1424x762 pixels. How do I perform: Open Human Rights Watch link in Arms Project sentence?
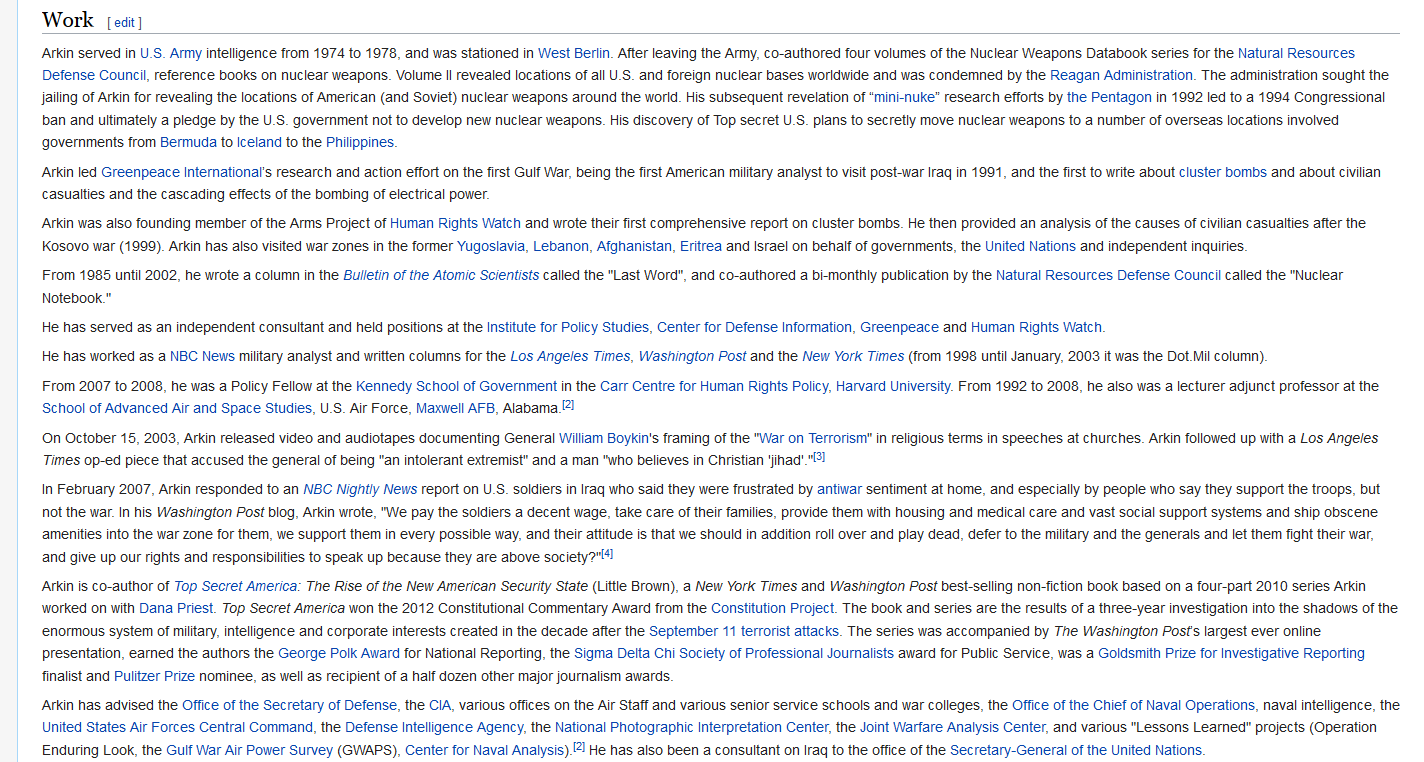click(455, 223)
